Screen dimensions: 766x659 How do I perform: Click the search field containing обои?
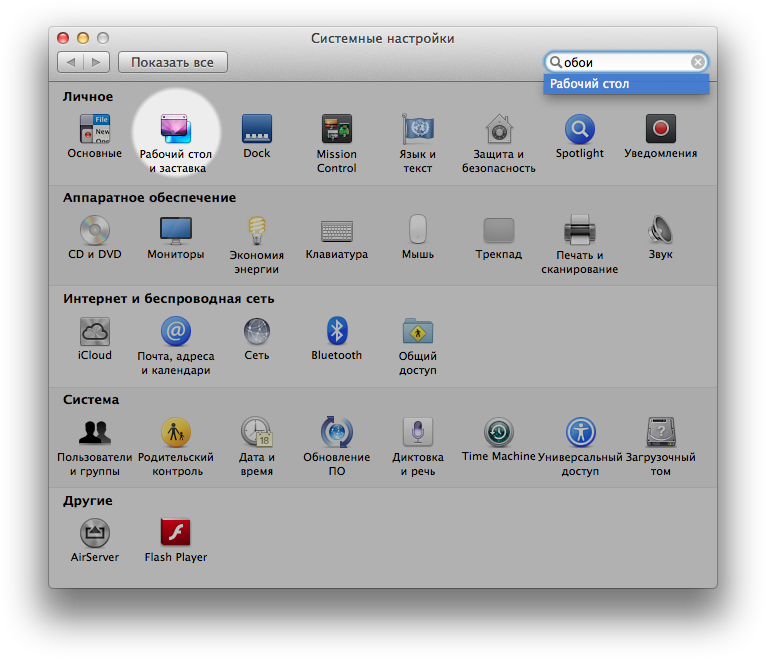point(626,63)
